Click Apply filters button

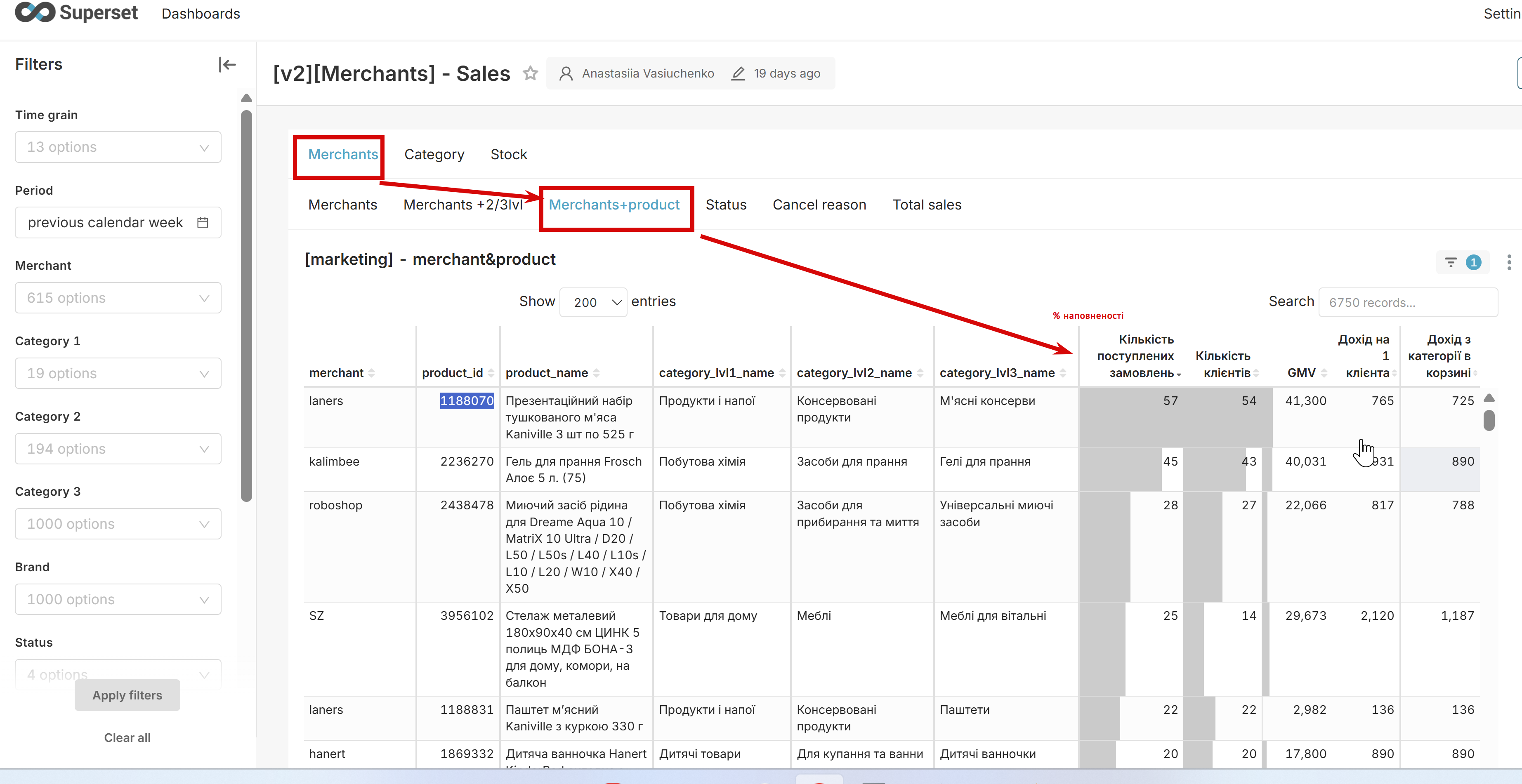127,695
